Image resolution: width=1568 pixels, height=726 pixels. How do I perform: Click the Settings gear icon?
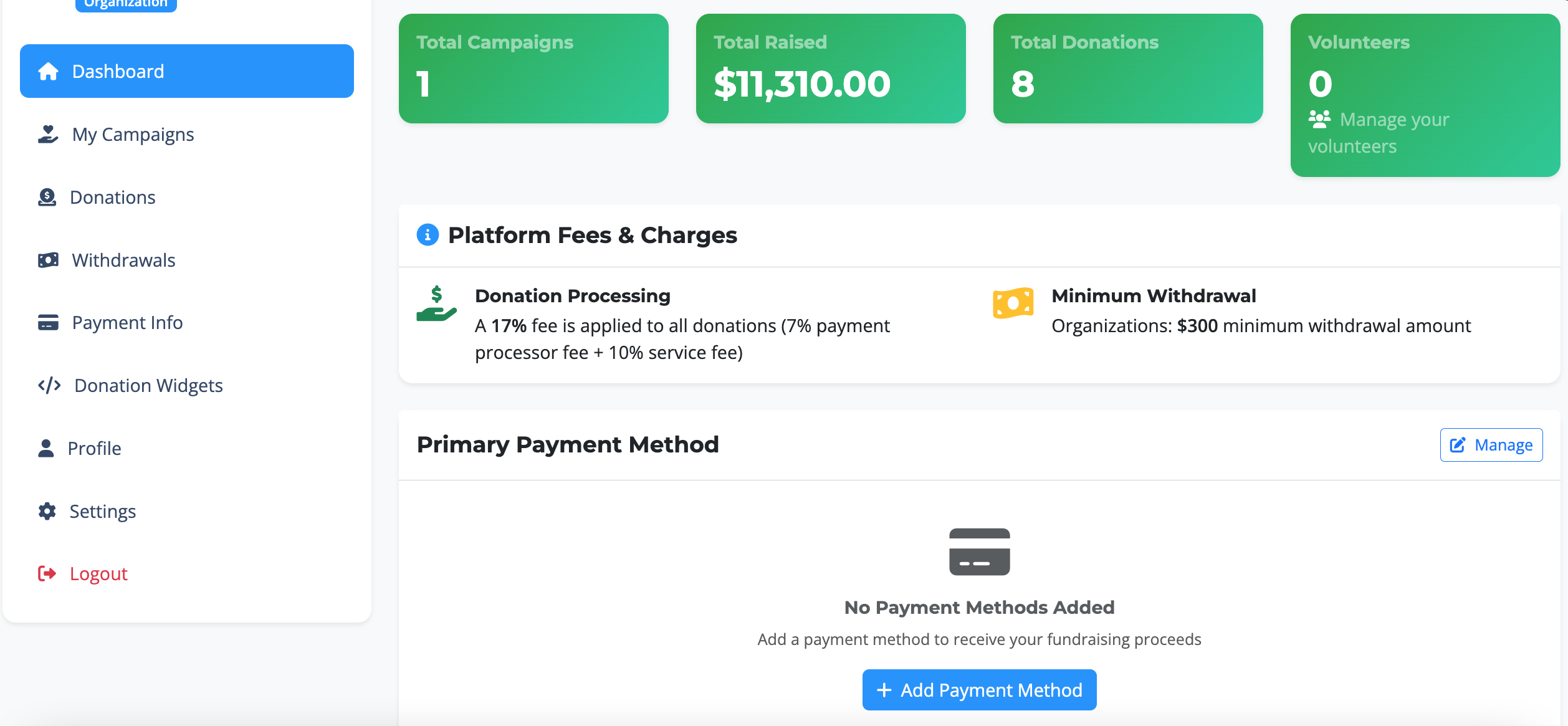point(47,511)
